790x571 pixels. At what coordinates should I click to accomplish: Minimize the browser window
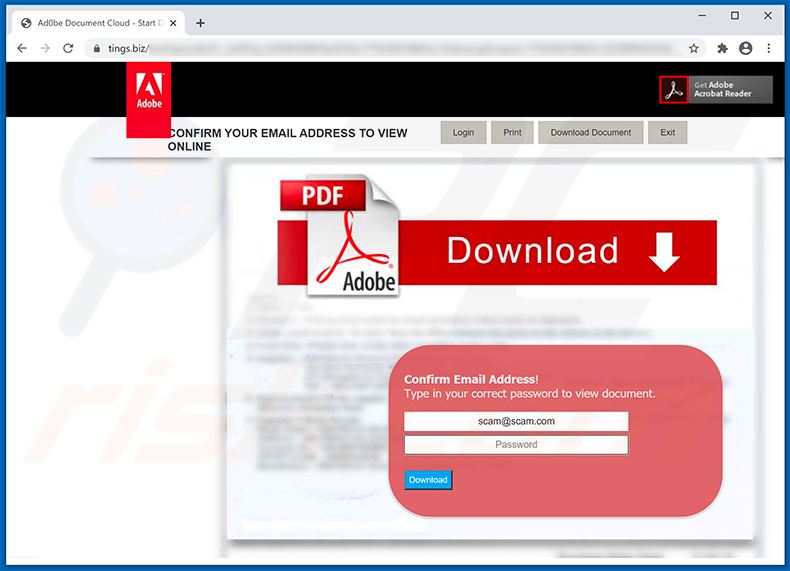pyautogui.click(x=702, y=16)
